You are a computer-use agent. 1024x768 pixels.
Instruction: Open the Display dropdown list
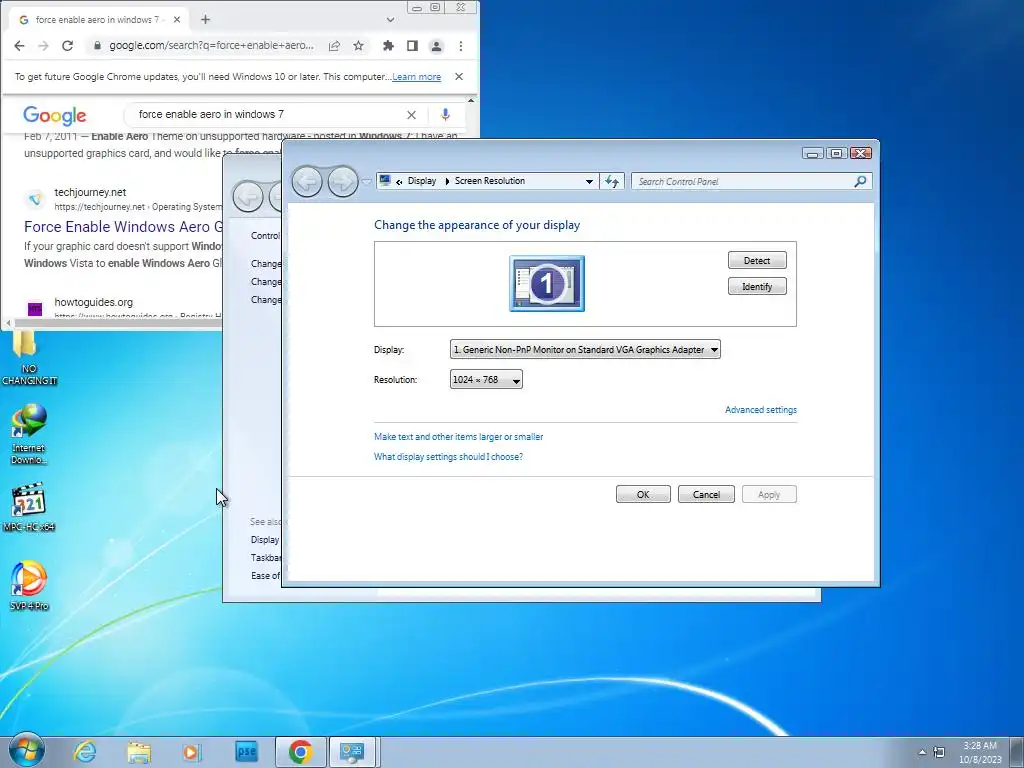pos(585,349)
